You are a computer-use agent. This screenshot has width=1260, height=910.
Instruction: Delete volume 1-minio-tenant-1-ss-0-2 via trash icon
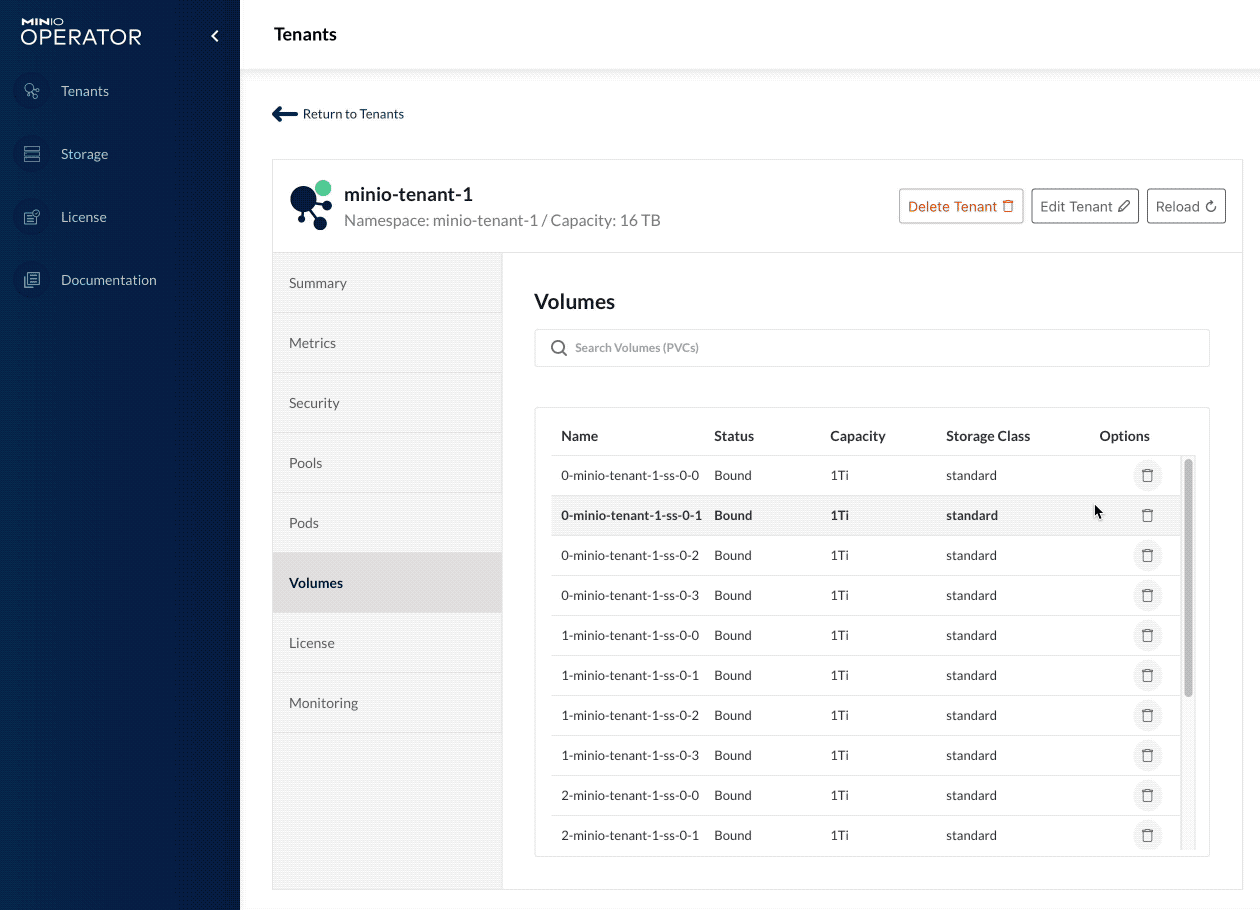pyautogui.click(x=1147, y=716)
